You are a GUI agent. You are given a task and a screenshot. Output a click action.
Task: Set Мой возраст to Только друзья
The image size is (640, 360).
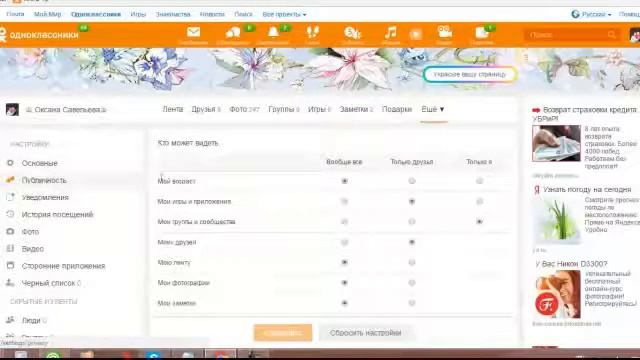pyautogui.click(x=412, y=181)
